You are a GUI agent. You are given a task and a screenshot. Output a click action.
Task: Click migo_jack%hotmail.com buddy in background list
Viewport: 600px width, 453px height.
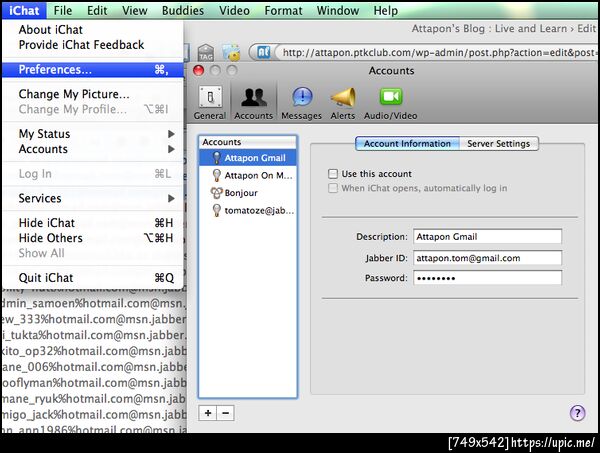tap(94, 414)
